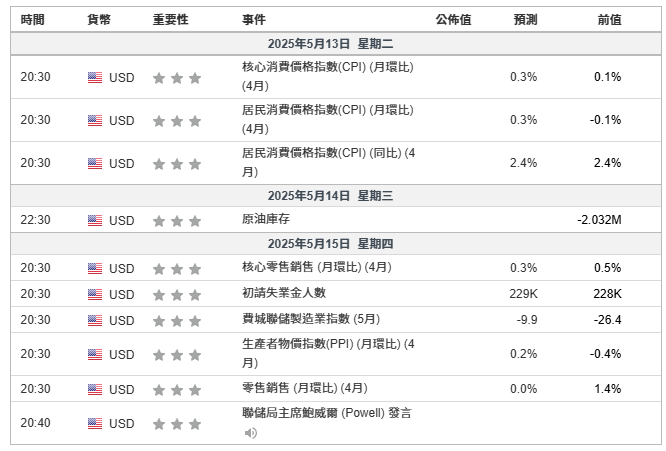Open 居民消費價格指數(CPI) (同比) event
The height and width of the screenshot is (451, 666).
328,162
